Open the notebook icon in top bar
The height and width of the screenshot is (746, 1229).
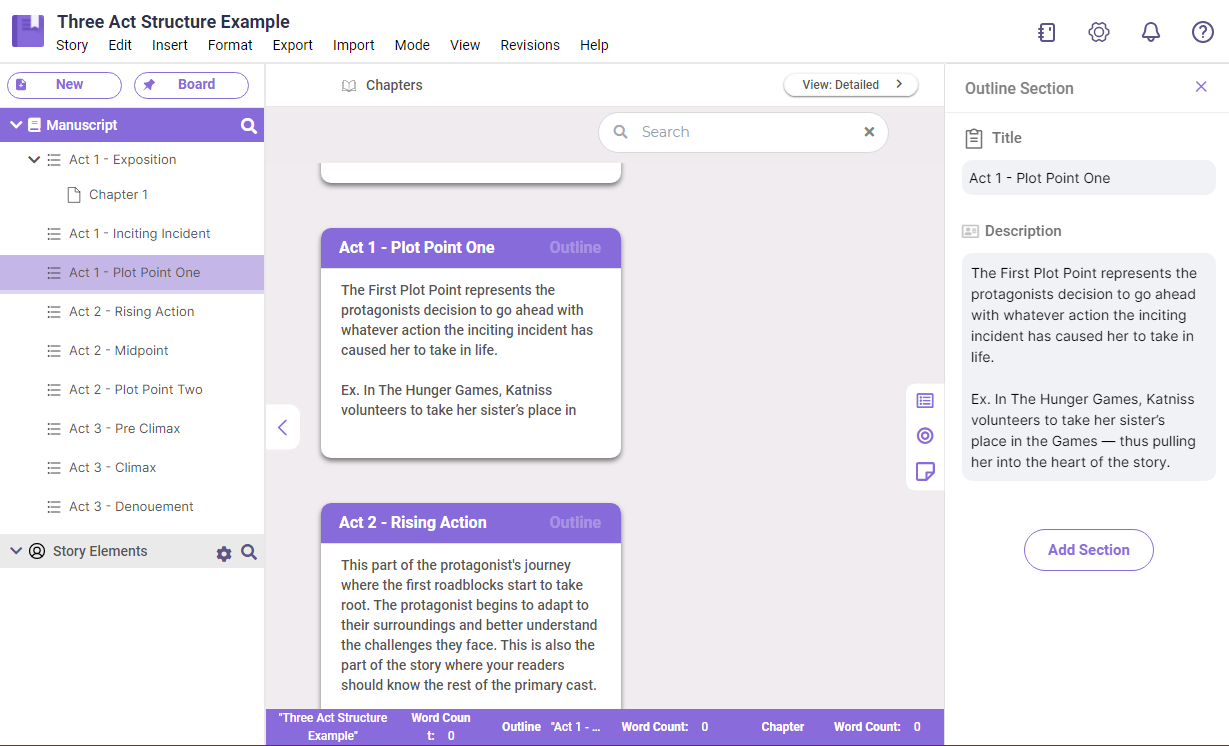click(1047, 32)
